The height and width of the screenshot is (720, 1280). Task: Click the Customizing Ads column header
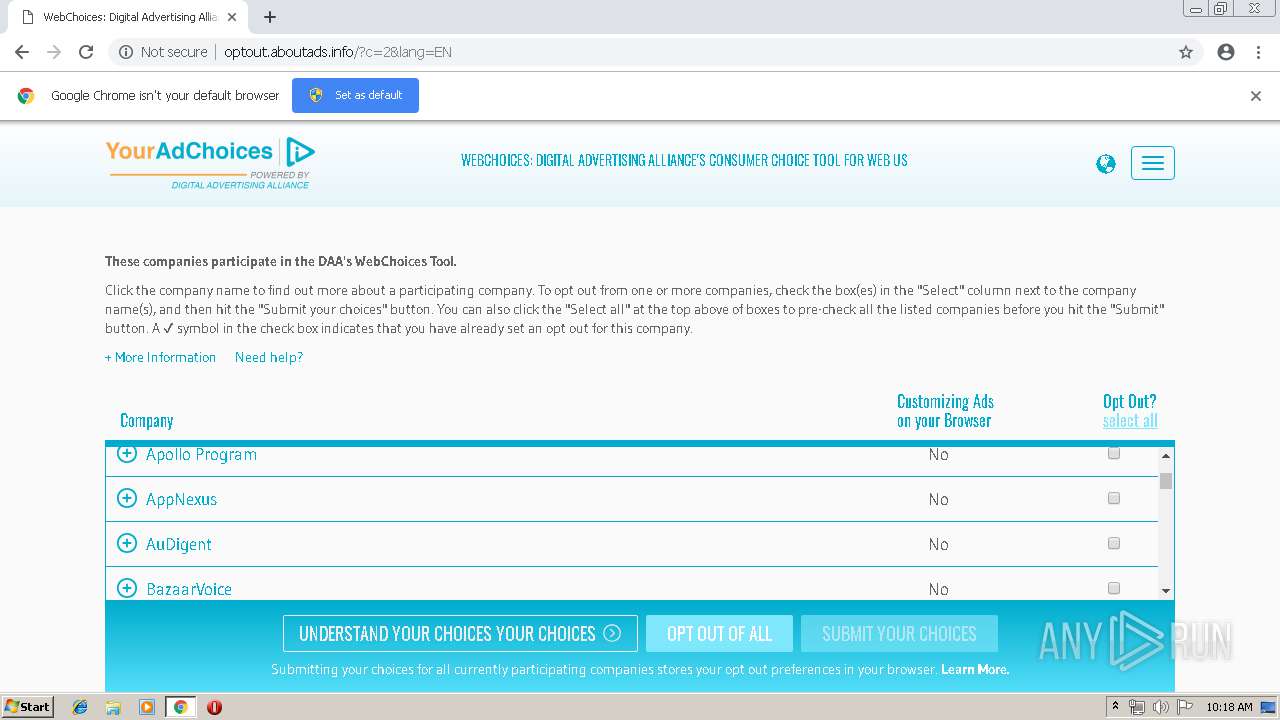tap(945, 411)
